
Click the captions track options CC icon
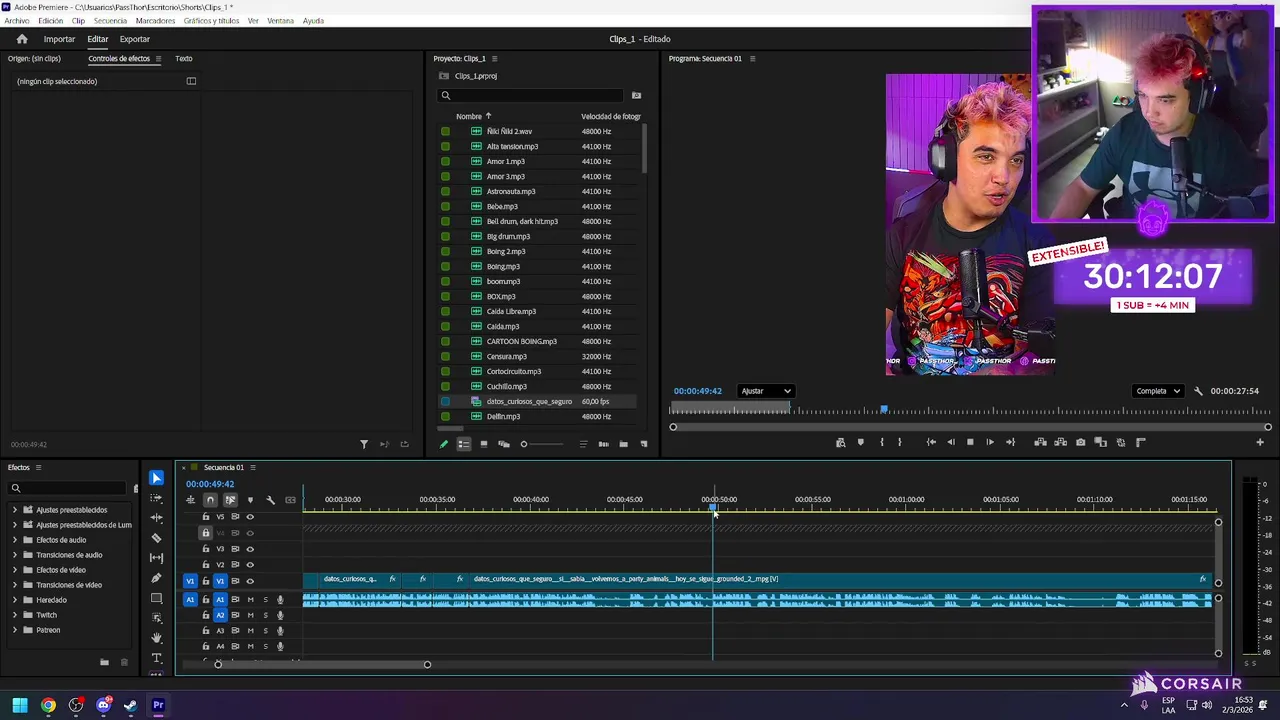pyautogui.click(x=290, y=500)
